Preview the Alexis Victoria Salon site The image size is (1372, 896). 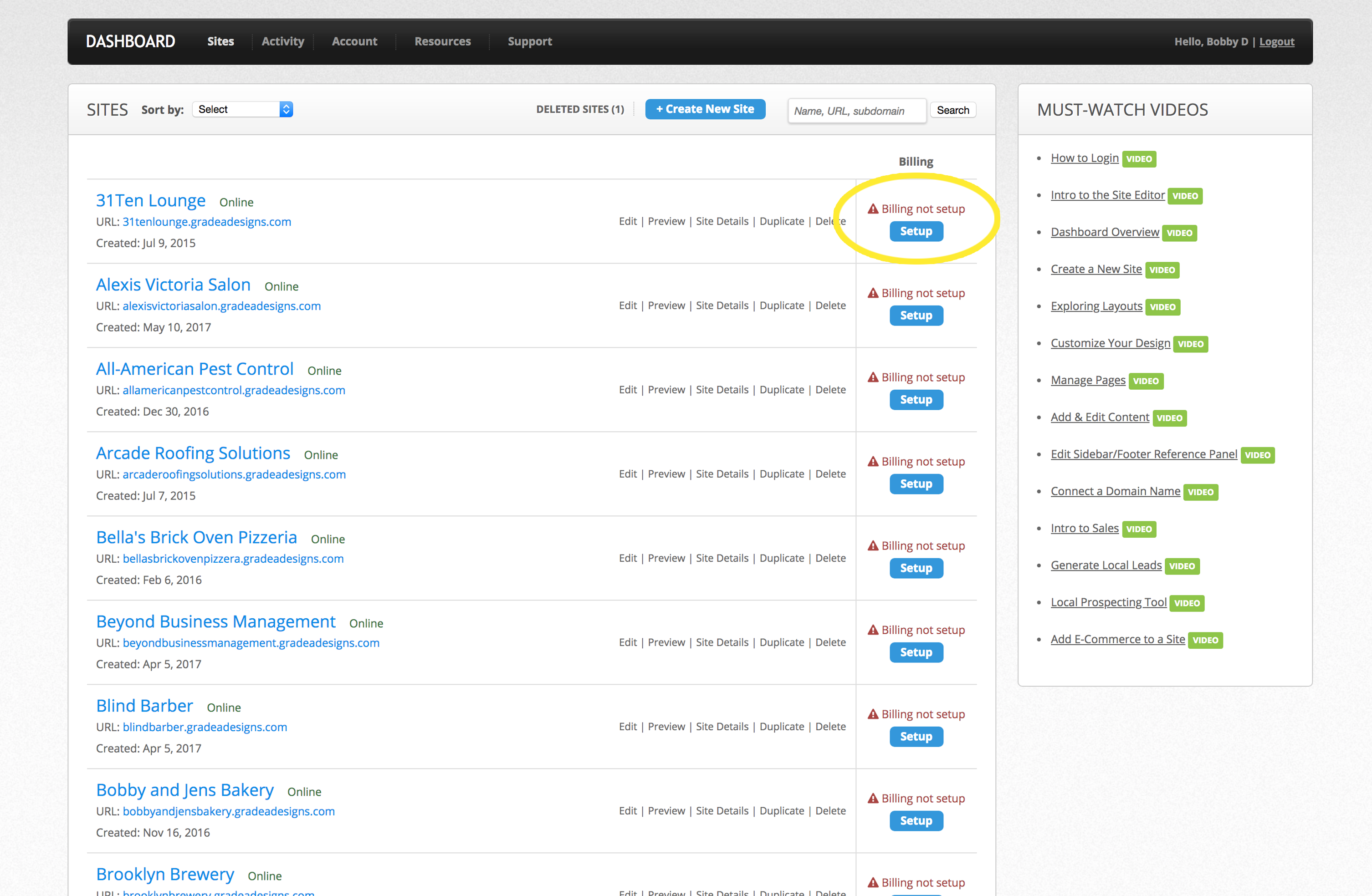pos(666,305)
